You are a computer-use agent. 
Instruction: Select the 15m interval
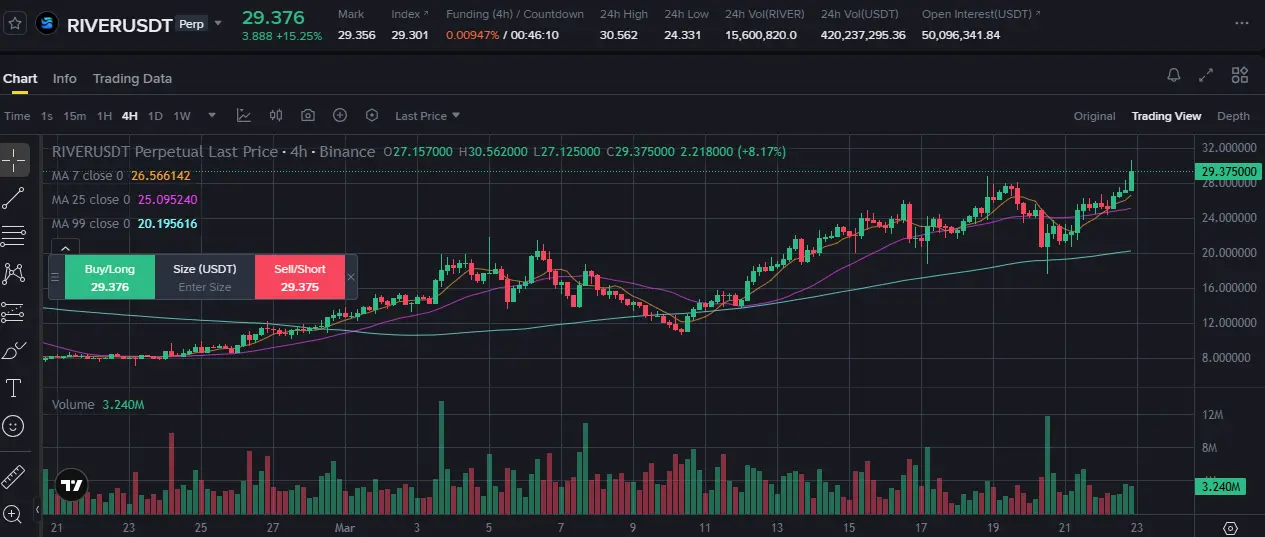(74, 116)
